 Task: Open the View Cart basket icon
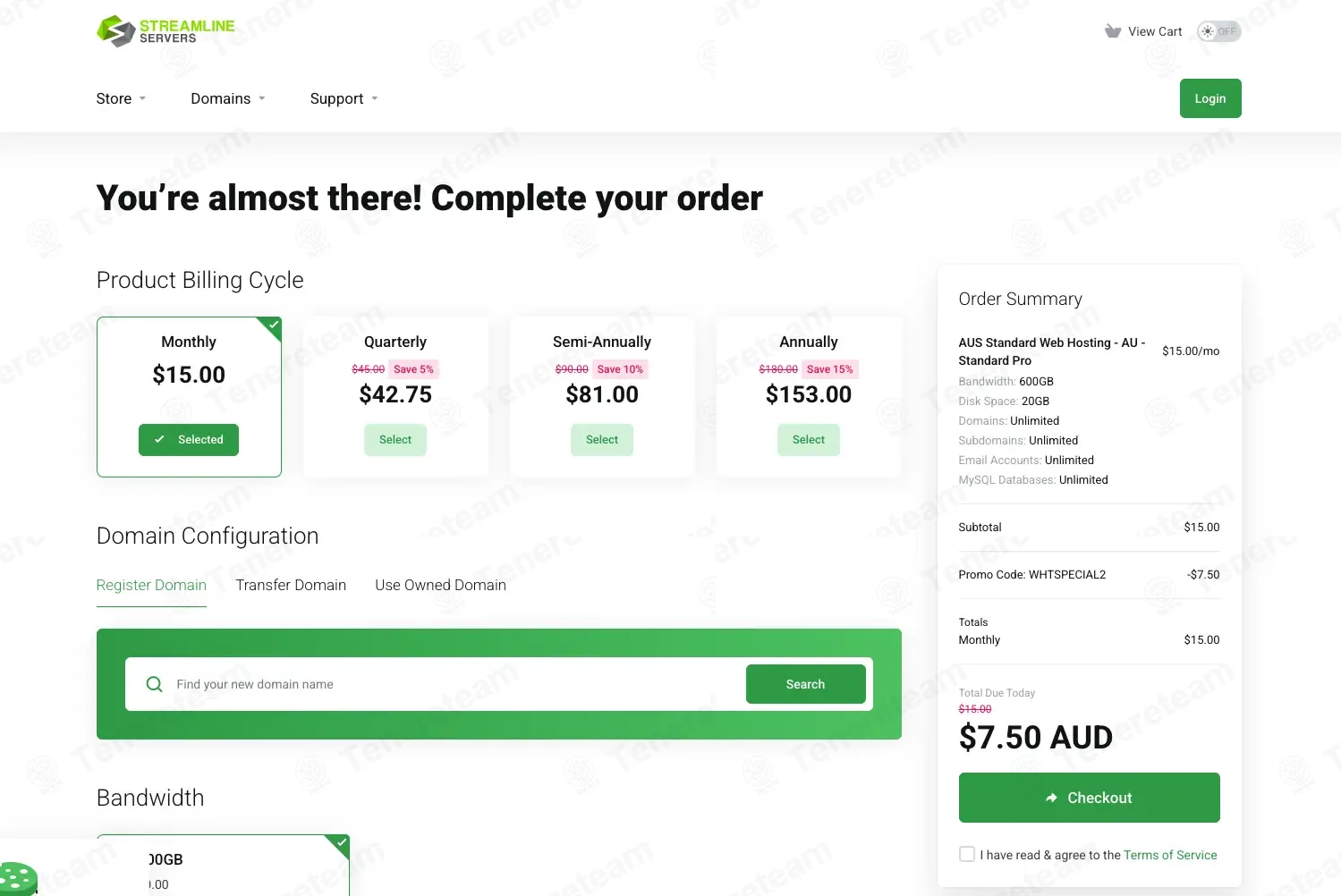pyautogui.click(x=1113, y=31)
